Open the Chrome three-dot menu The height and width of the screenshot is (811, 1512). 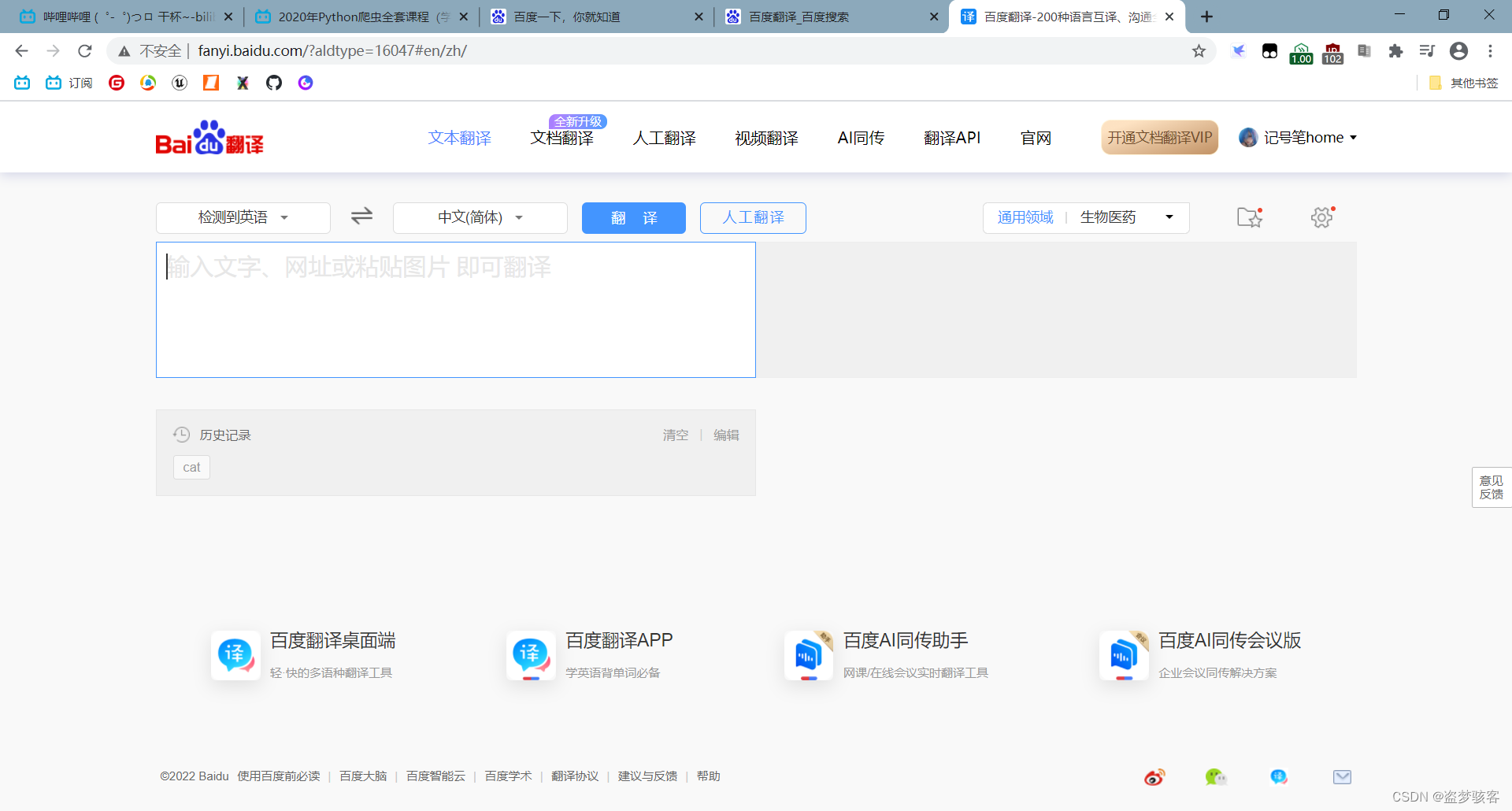1490,51
